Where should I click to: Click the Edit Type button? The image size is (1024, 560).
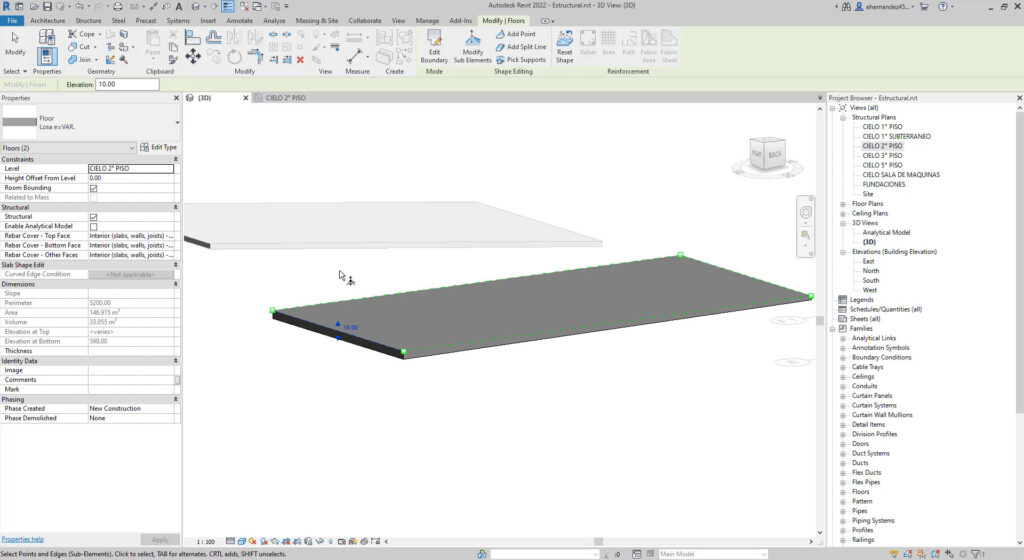(x=158, y=147)
